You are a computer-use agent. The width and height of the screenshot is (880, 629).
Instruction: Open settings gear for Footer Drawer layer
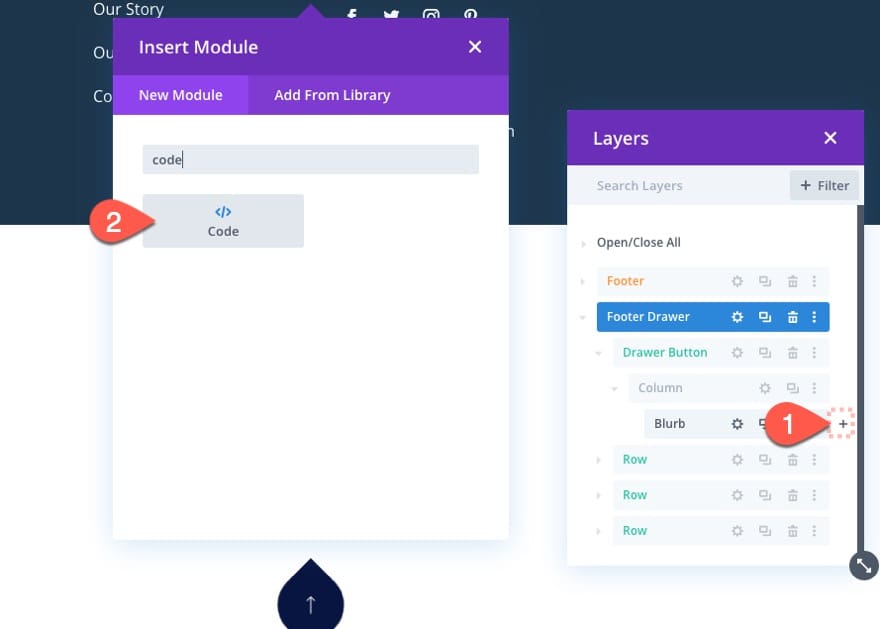pyautogui.click(x=737, y=317)
